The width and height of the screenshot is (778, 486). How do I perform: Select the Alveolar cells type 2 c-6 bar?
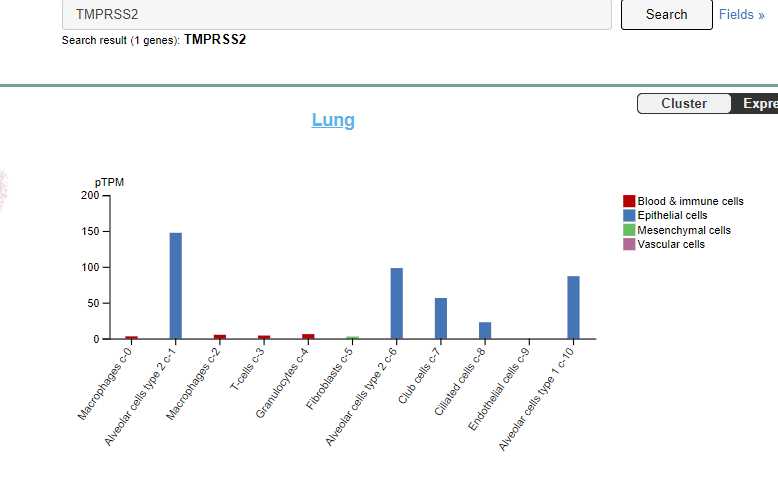pyautogui.click(x=397, y=304)
